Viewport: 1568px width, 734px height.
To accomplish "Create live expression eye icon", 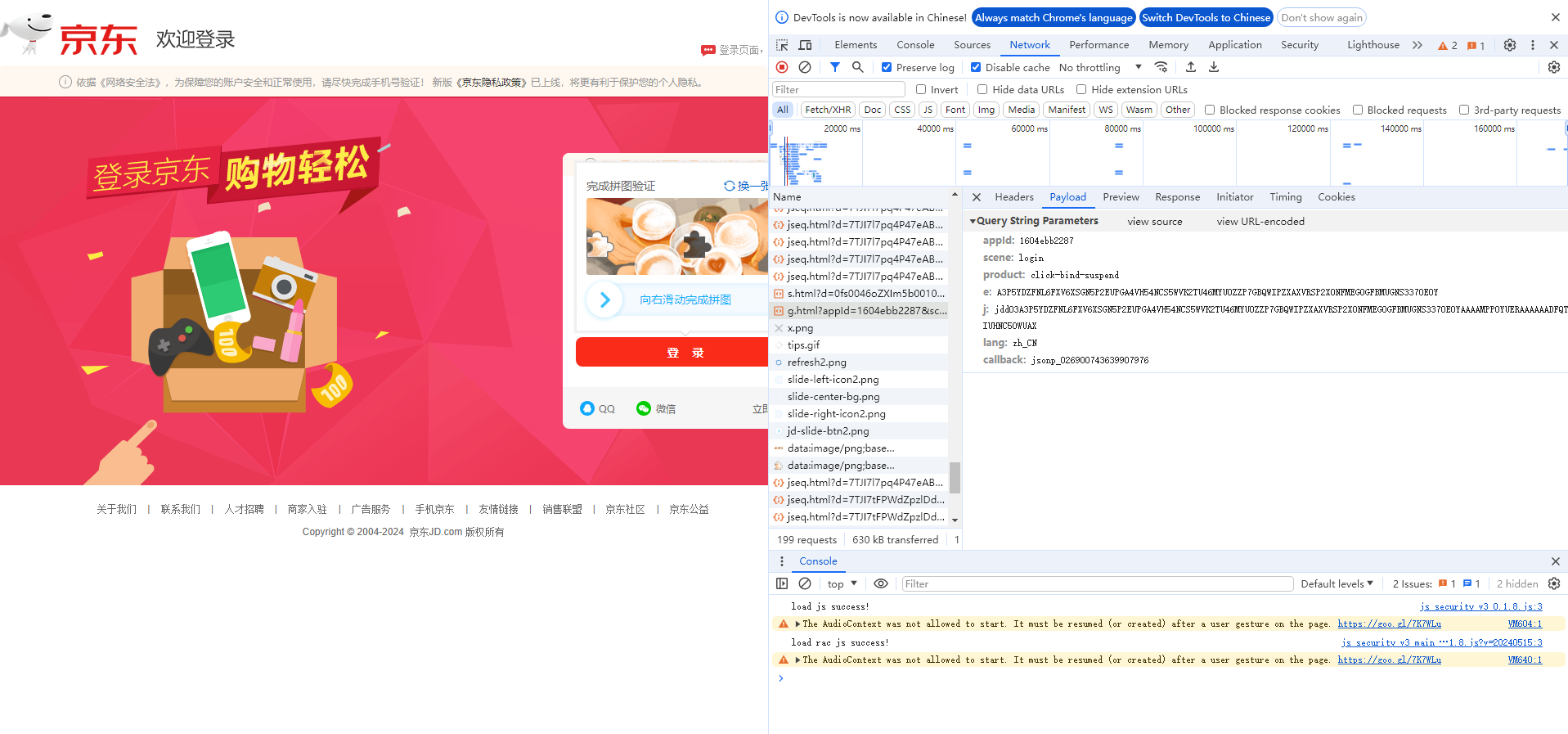I will pyautogui.click(x=881, y=583).
